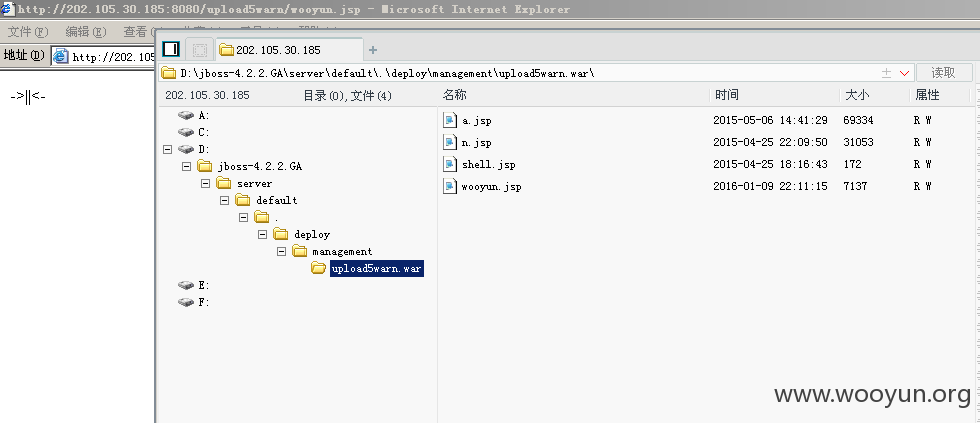Sort by 时间 column header
The height and width of the screenshot is (423, 980).
[727, 95]
